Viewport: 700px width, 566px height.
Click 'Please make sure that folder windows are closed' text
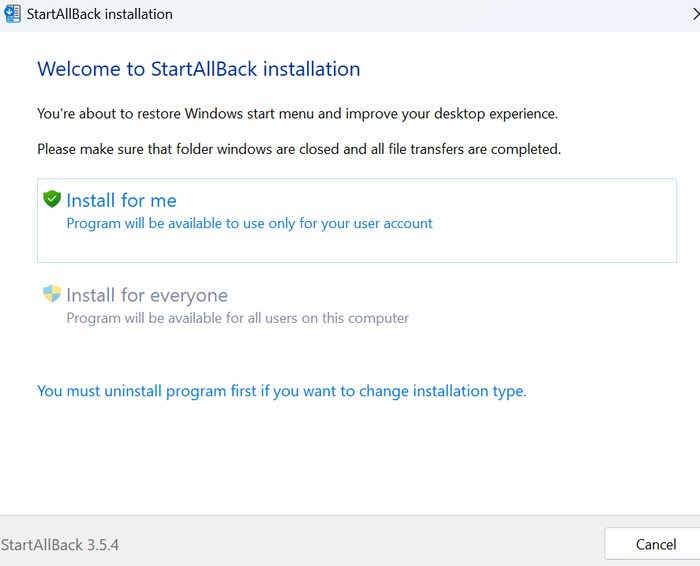pos(299,149)
